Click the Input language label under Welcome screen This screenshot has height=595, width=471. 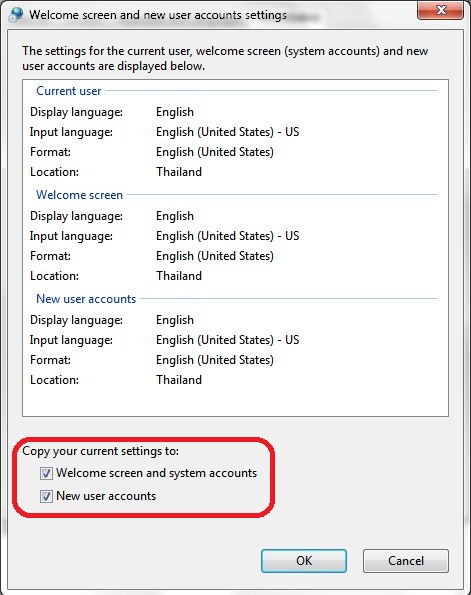click(x=71, y=236)
